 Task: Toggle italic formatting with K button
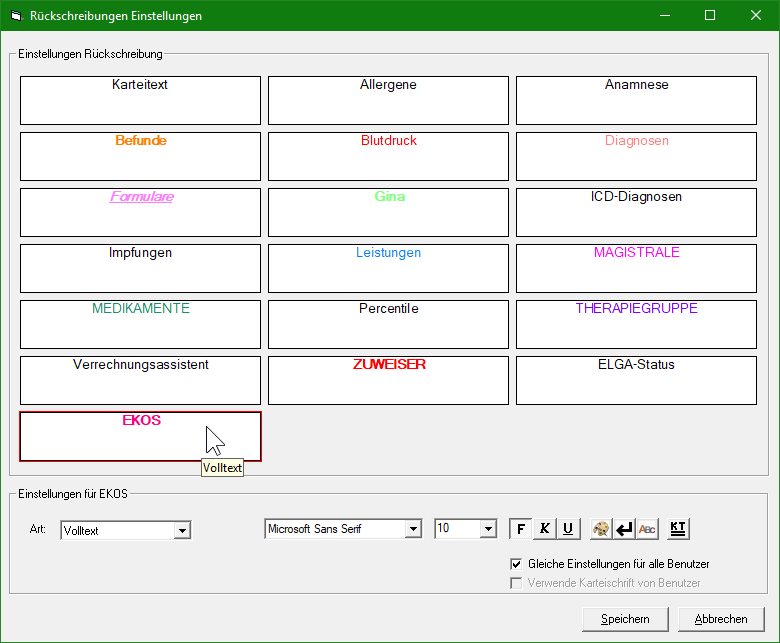coord(545,529)
